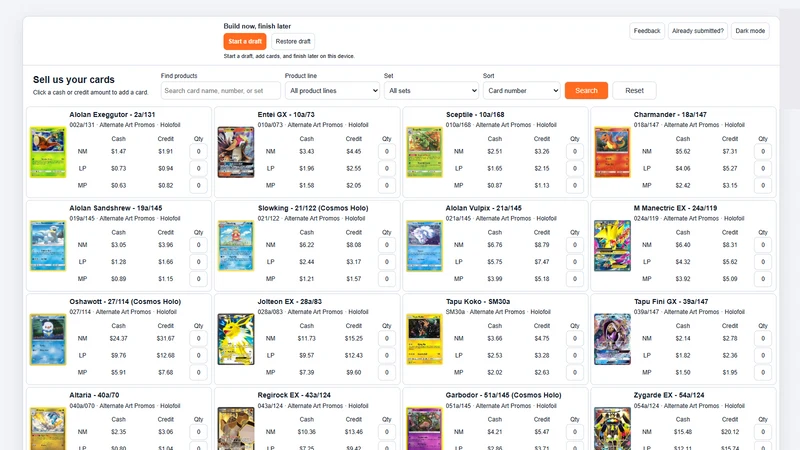Open the Sort dropdown showing Card number
This screenshot has width=800, height=450.
[x=521, y=90]
